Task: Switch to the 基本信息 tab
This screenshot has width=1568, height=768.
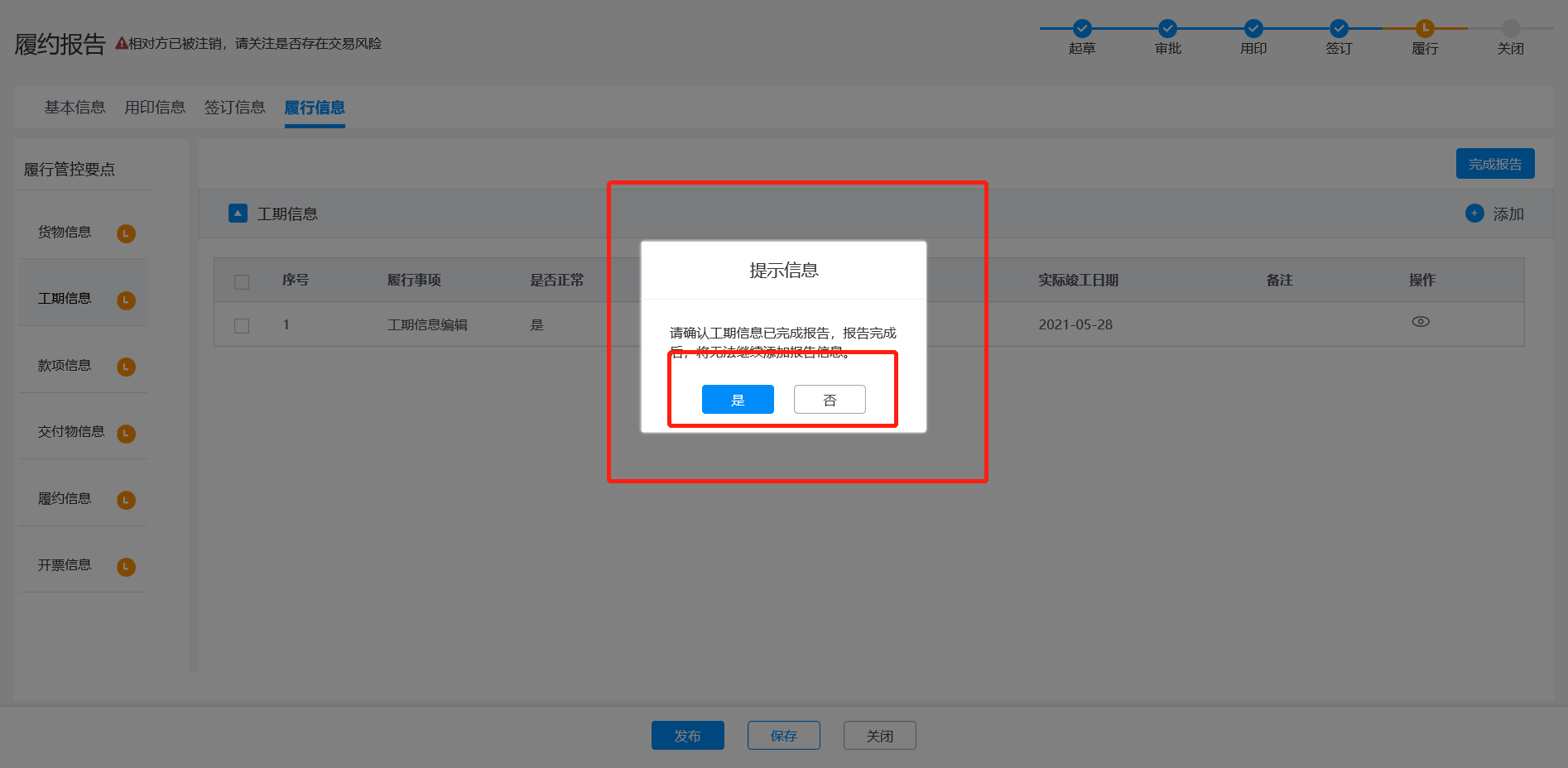Action: click(75, 108)
